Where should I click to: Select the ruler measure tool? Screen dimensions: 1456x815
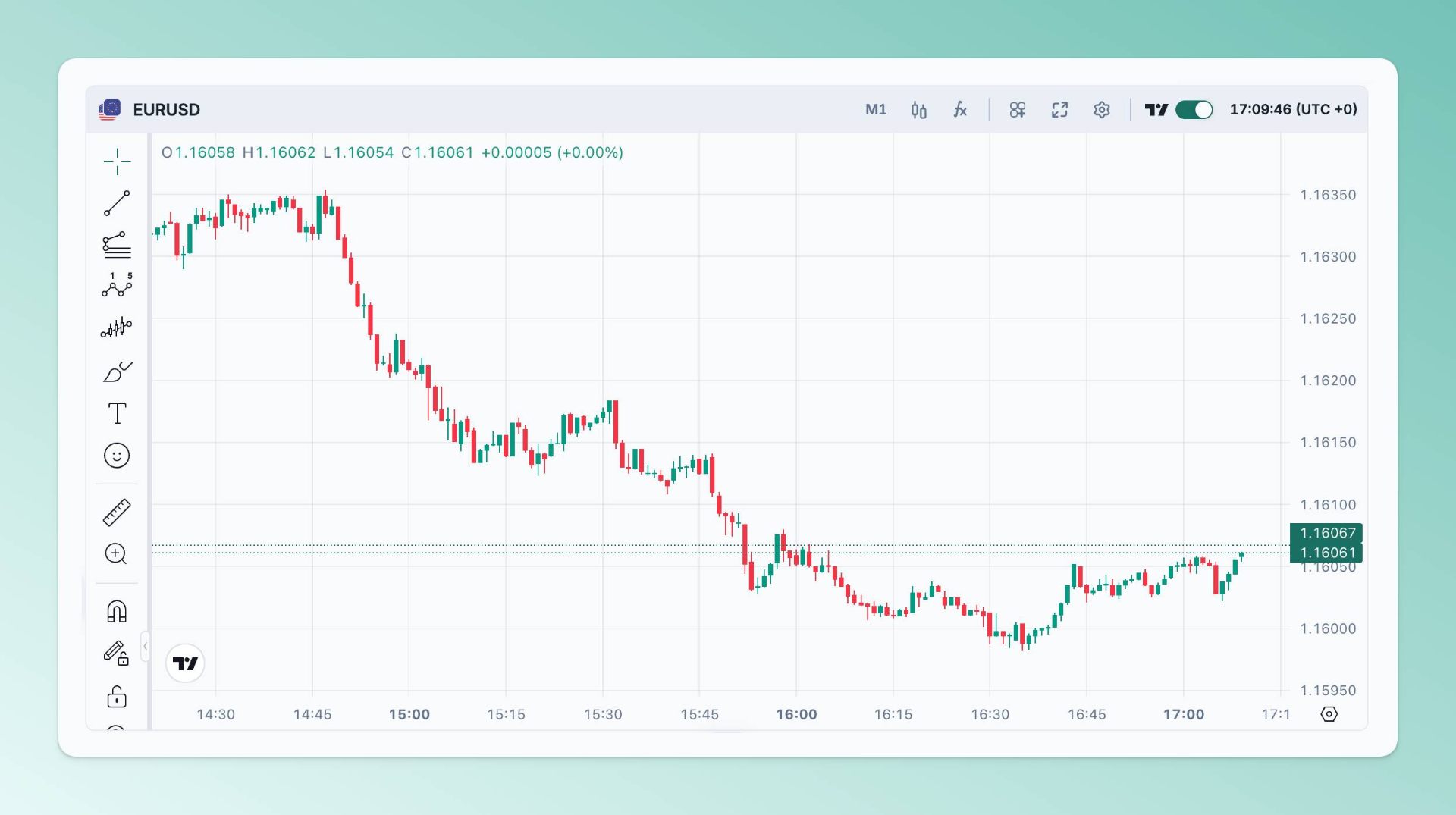pyautogui.click(x=117, y=513)
